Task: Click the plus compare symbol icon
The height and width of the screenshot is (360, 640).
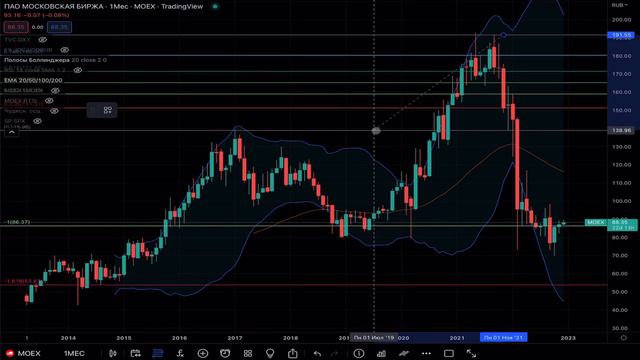Action: (x=202, y=353)
